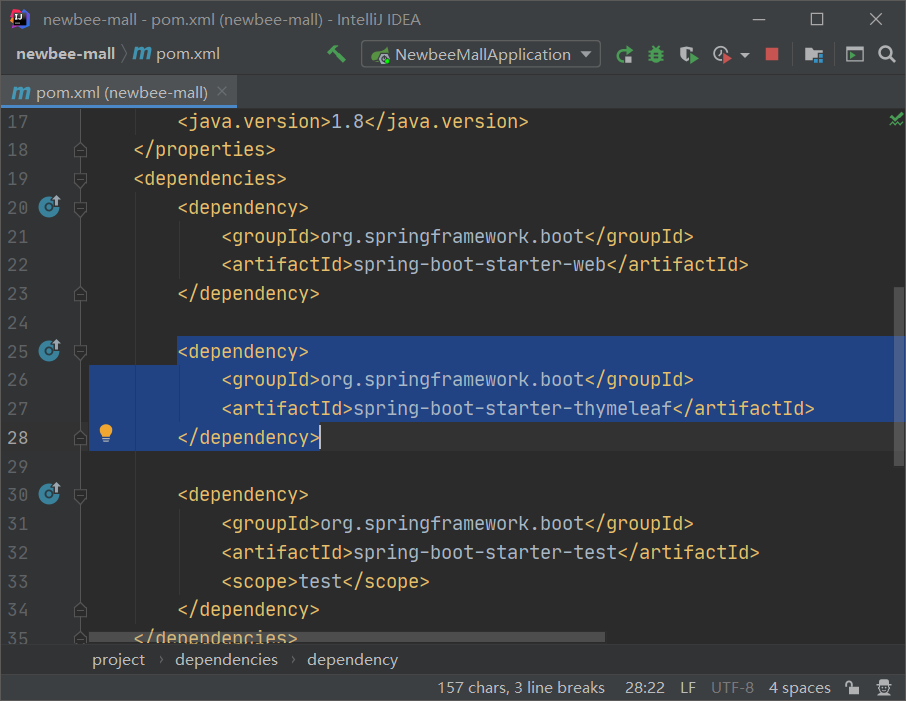The image size is (906, 701).
Task: Click the dependency update gutter icon on line 30
Action: (49, 494)
